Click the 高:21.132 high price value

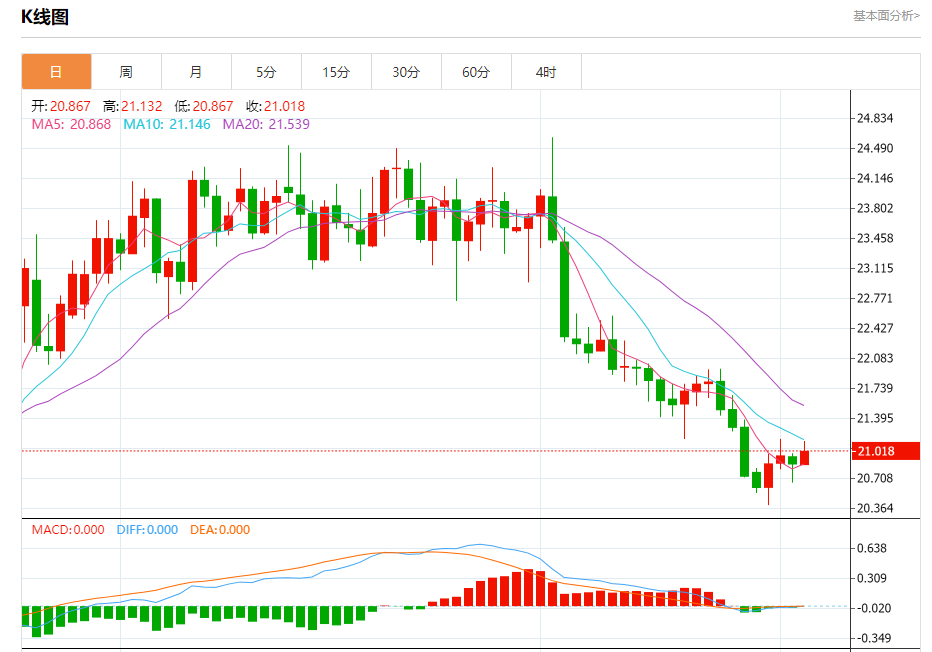coord(133,106)
